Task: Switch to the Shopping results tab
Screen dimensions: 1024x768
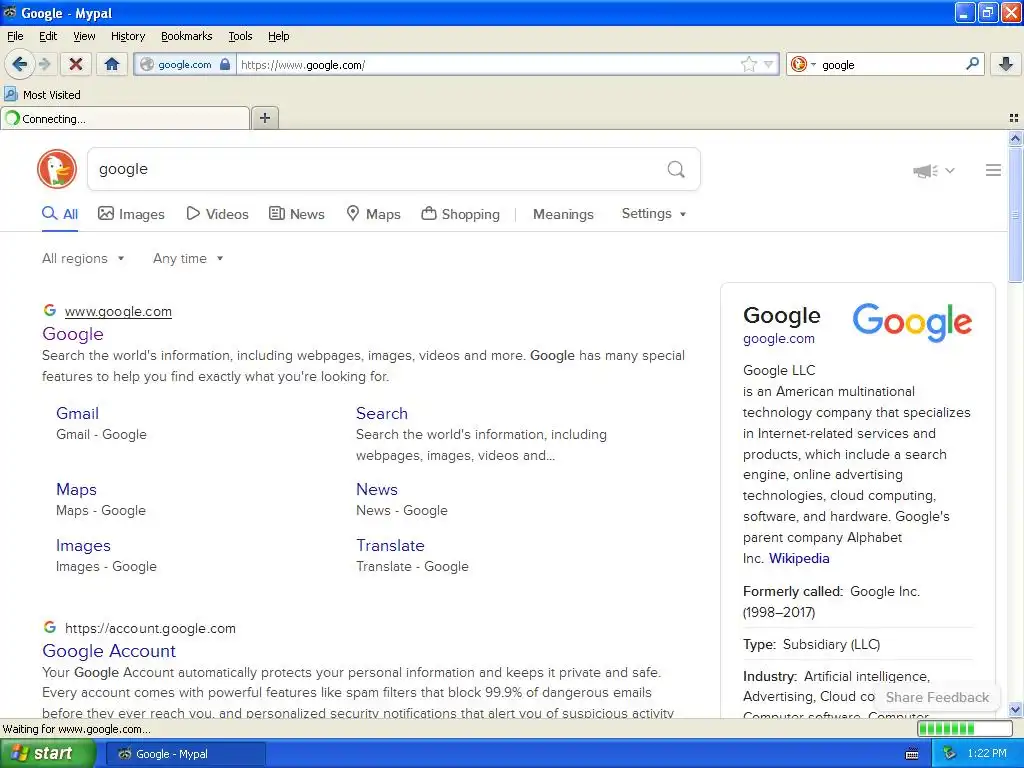Action: pos(460,214)
